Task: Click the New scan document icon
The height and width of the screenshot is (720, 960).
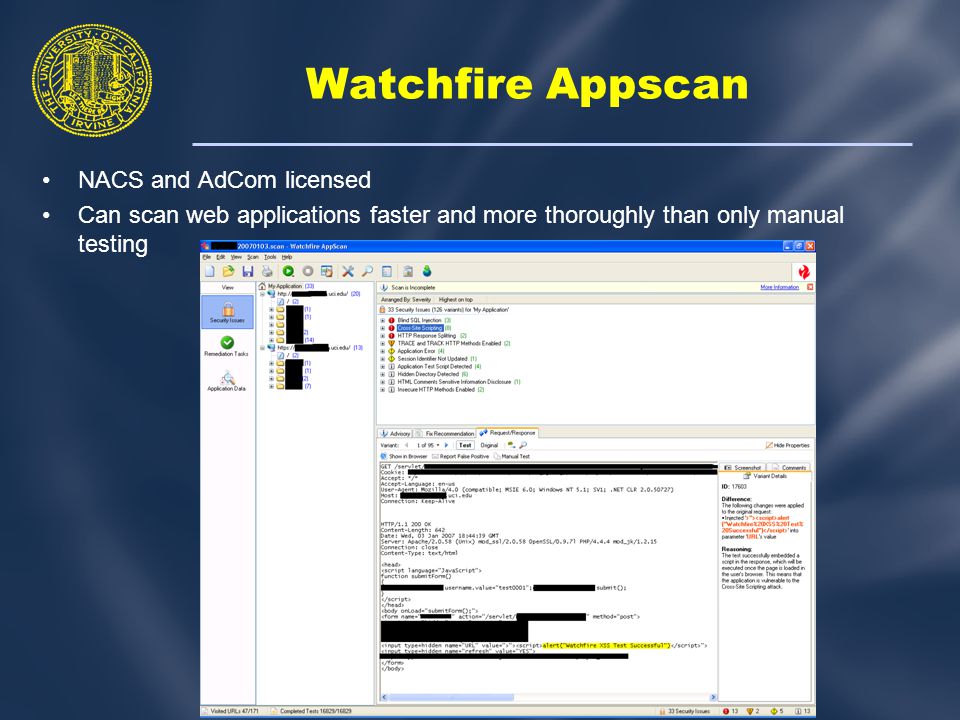Action: pos(210,271)
